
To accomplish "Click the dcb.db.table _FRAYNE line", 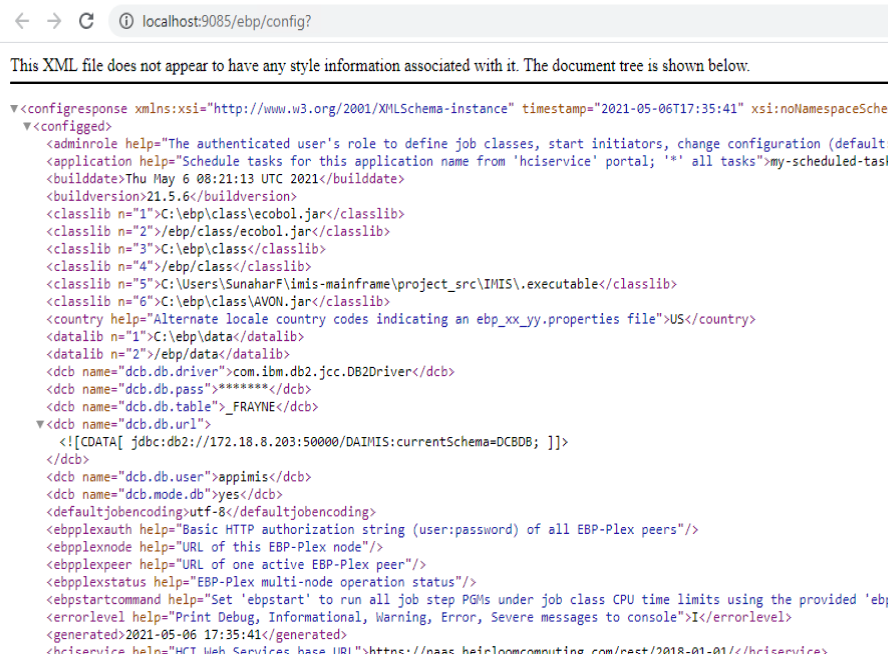I will click(182, 407).
